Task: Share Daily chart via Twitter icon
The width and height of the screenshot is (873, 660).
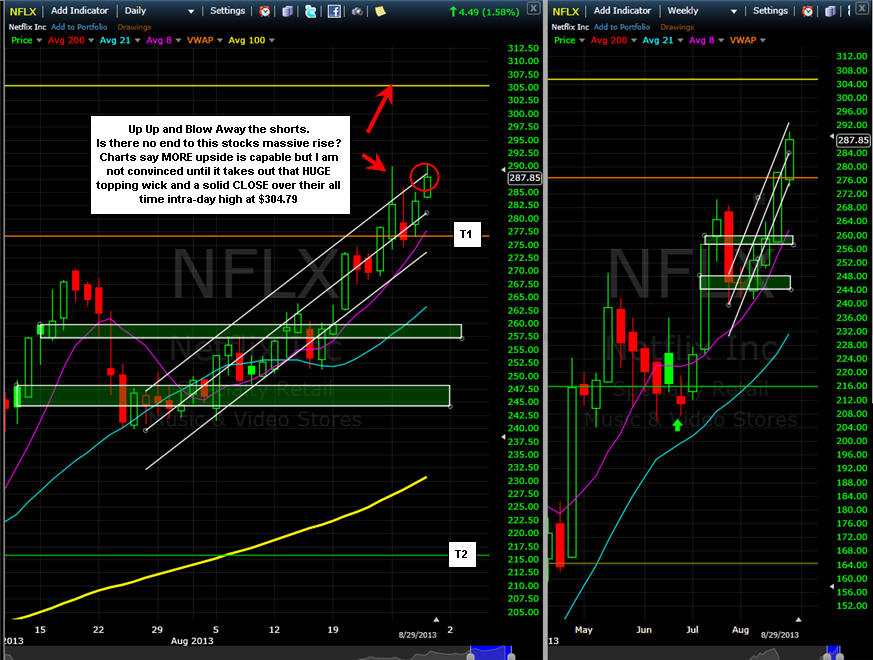Action: (x=311, y=11)
